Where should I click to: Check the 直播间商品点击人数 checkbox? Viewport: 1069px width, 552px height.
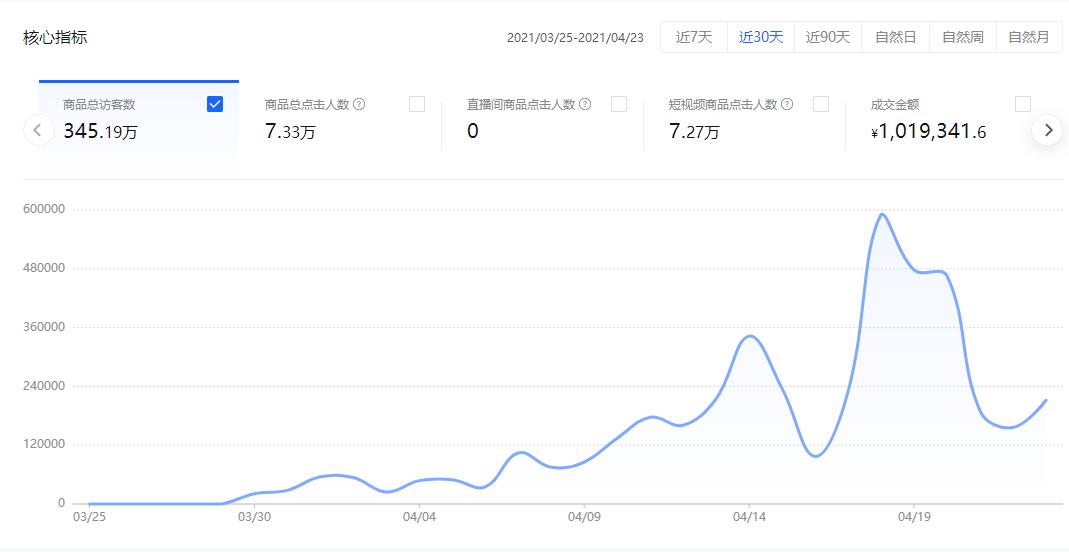[618, 104]
